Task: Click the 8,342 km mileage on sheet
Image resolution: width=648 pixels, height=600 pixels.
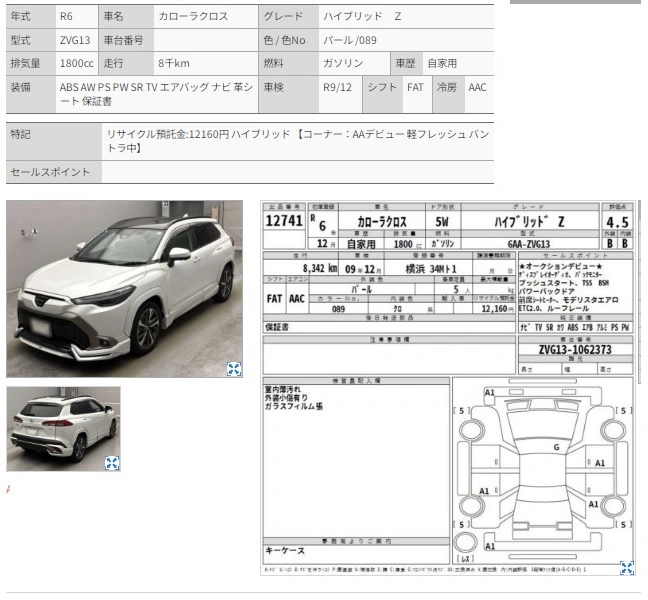Action: pos(320,268)
